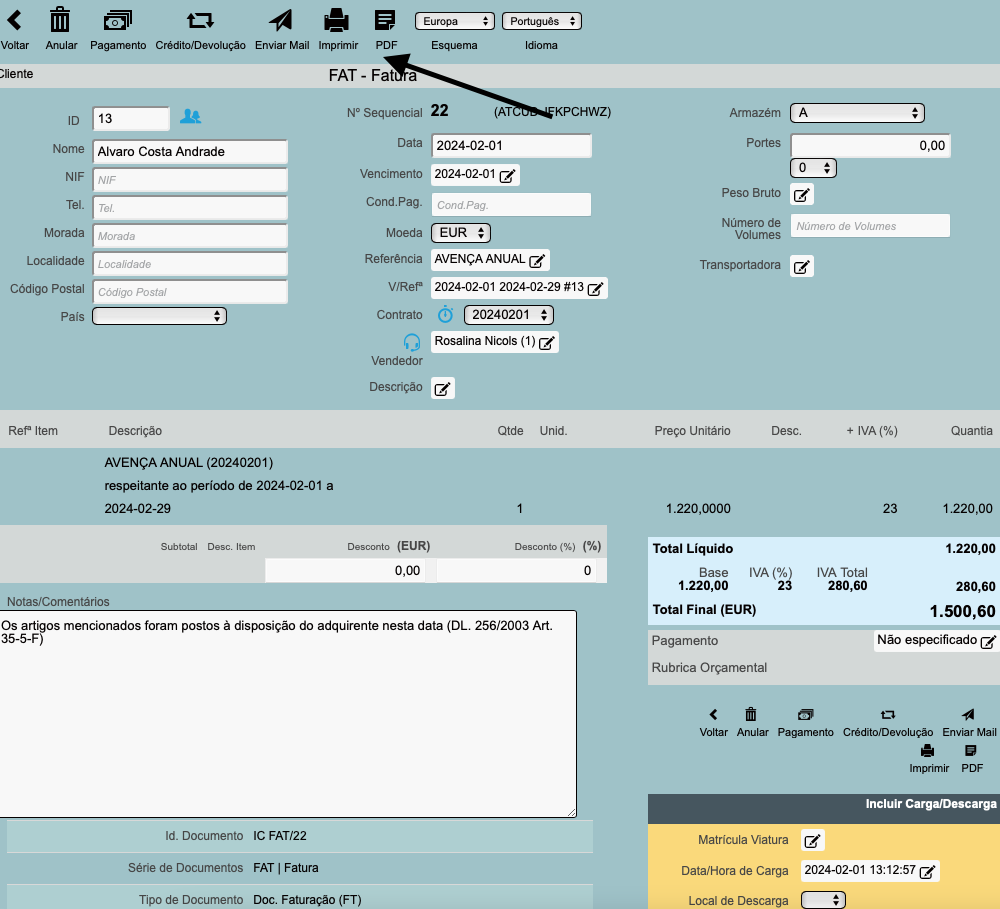Open the Esquema Europa dropdown

455,21
